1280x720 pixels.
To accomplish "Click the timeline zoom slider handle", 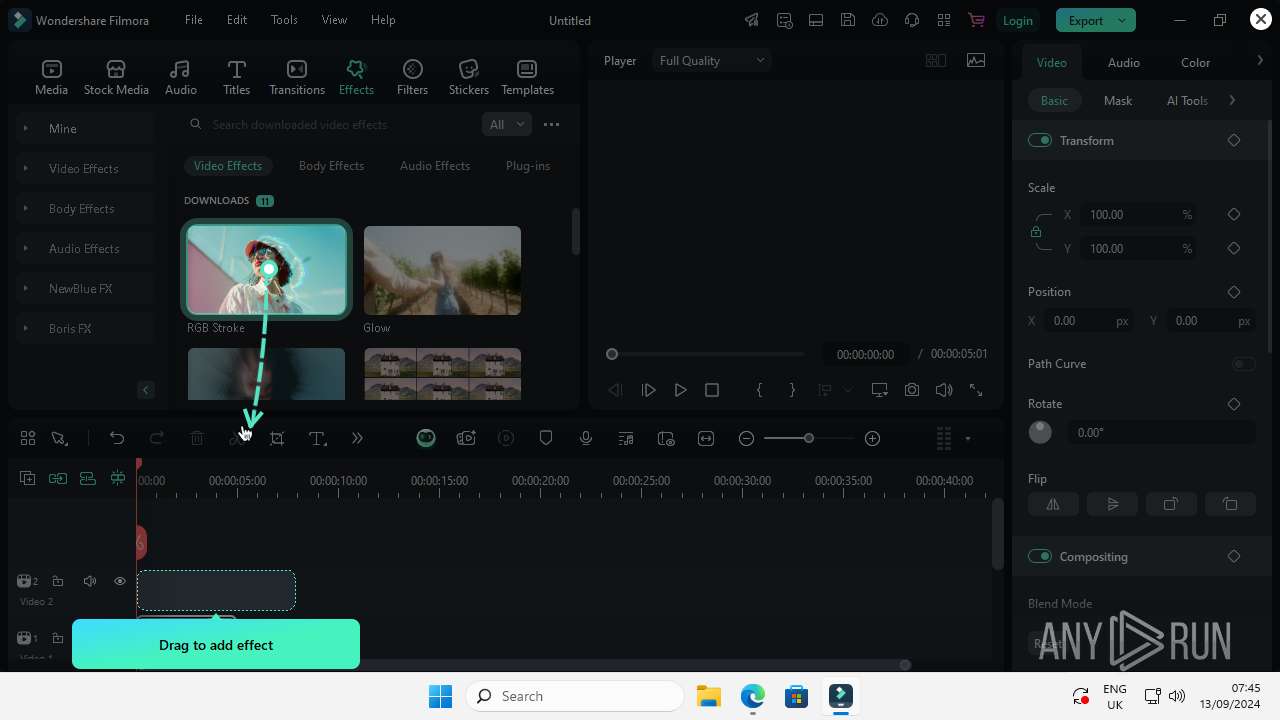I will coord(809,438).
